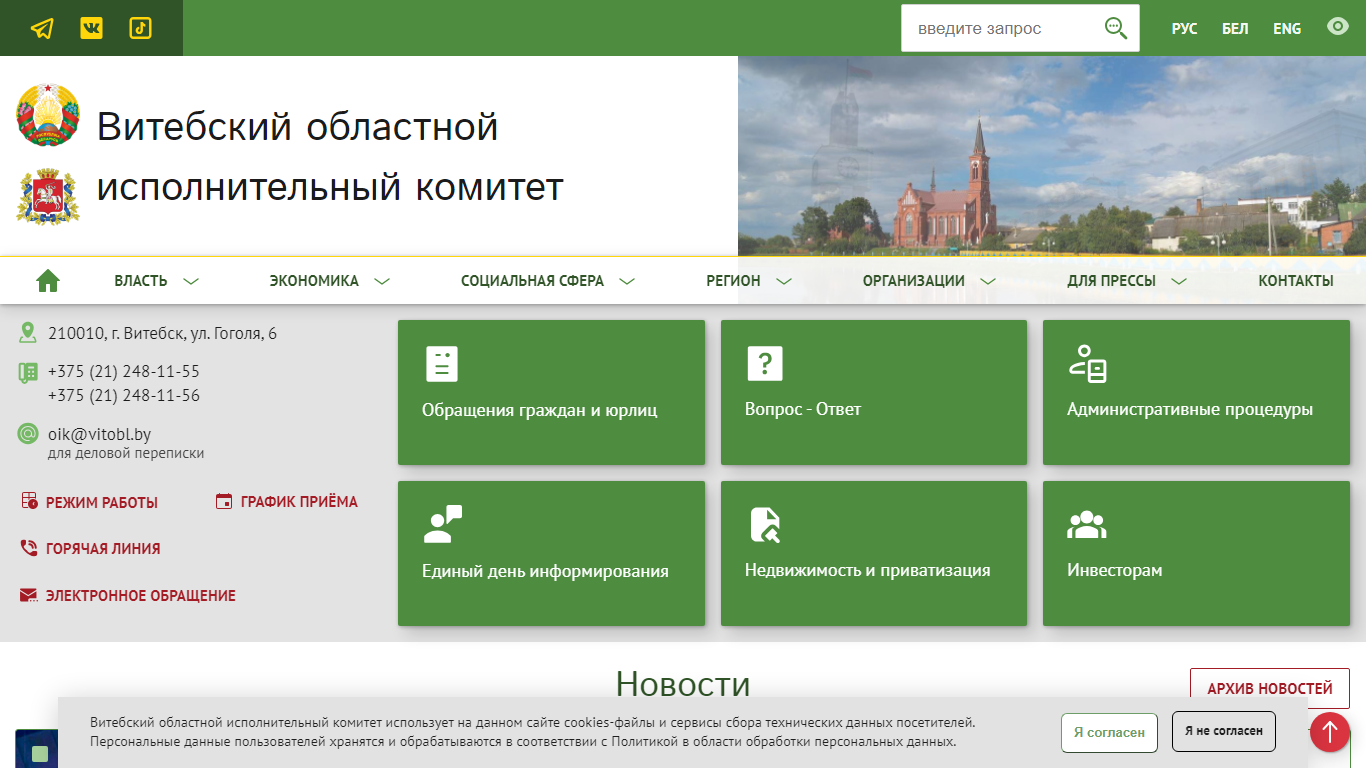The height and width of the screenshot is (768, 1366).
Task: Click the Вопрос - Ответ question mark icon
Action: pyautogui.click(x=765, y=364)
